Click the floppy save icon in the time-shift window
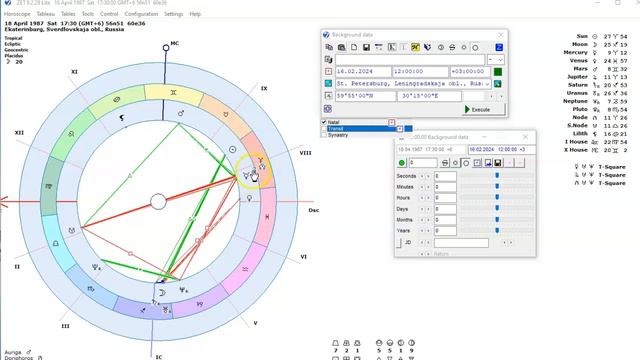This screenshot has height=360, width=640. coord(498,163)
